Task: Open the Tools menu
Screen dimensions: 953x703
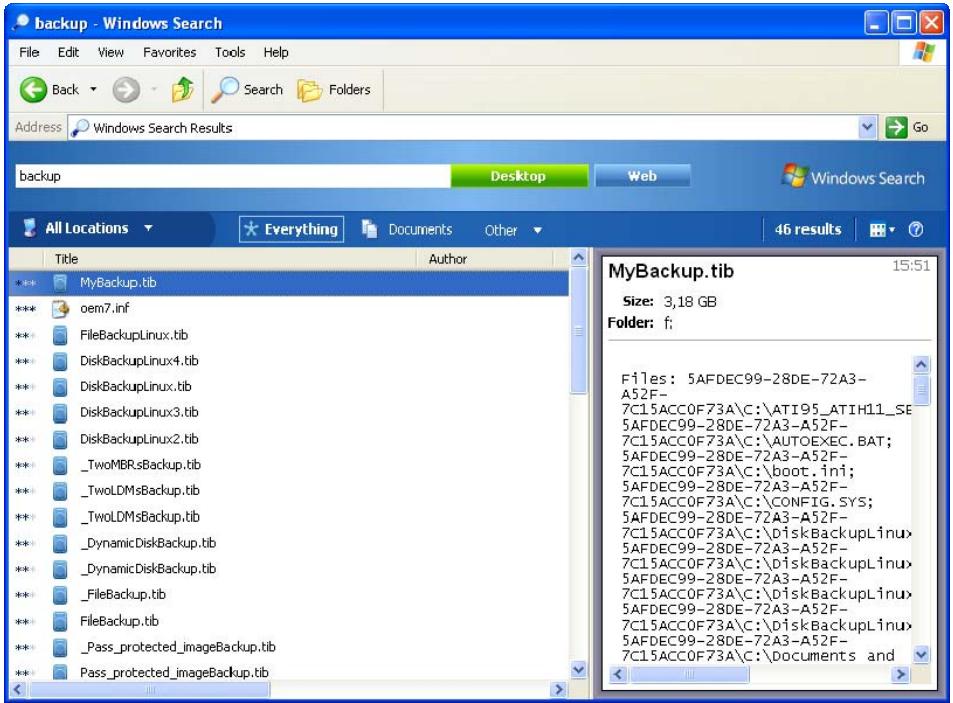Action: 230,52
